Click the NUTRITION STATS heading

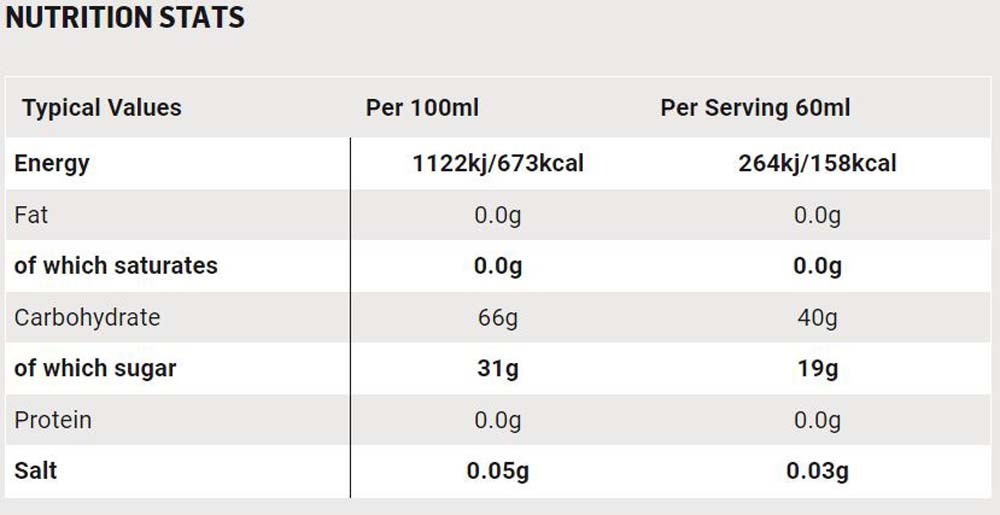click(125, 17)
